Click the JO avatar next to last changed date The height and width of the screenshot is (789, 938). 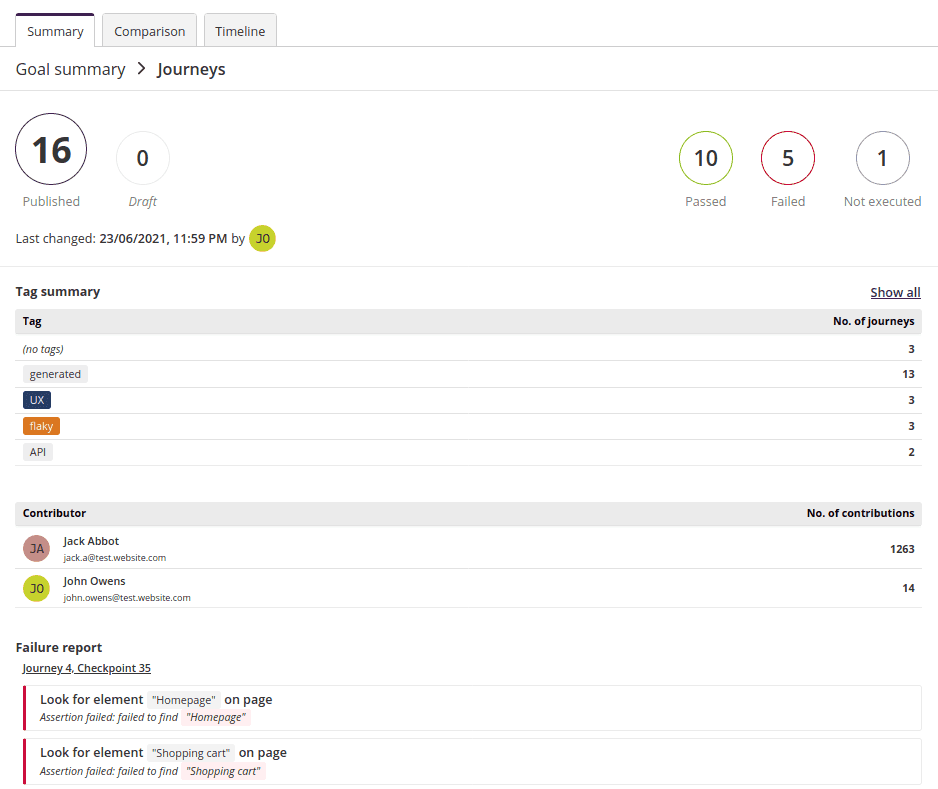click(x=262, y=239)
